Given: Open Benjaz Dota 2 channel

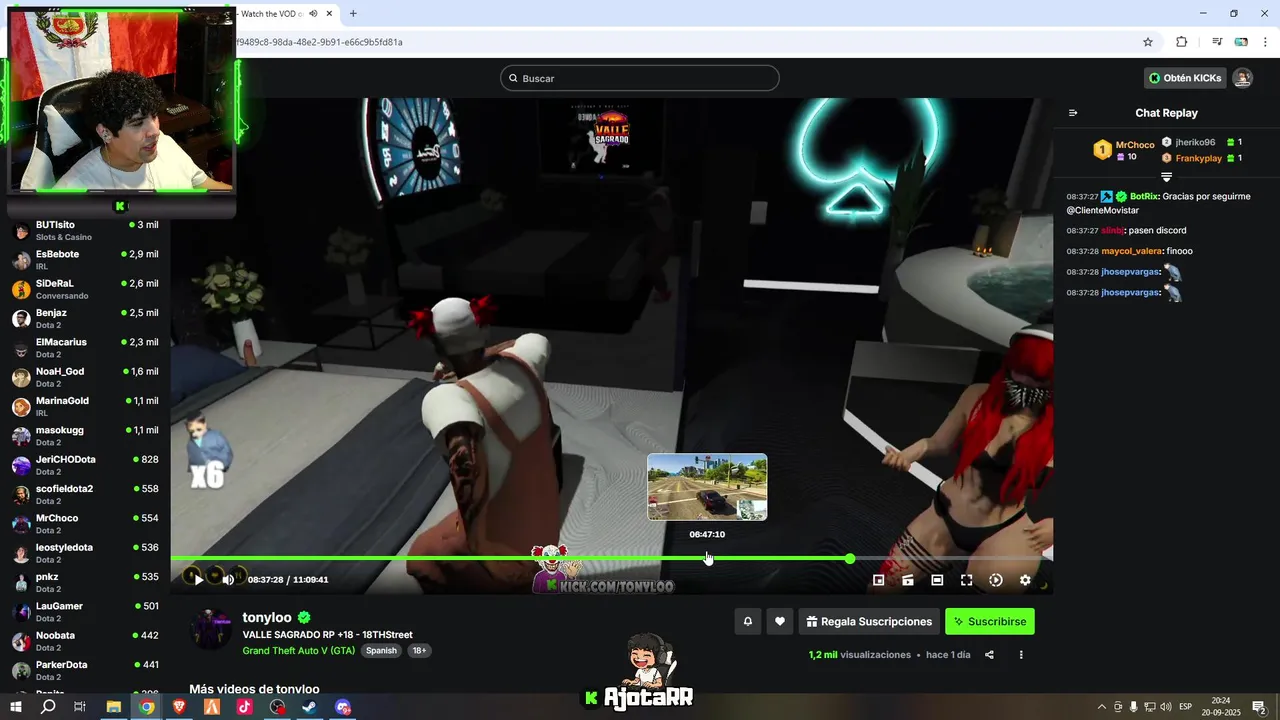Looking at the screenshot, I should click(85, 319).
